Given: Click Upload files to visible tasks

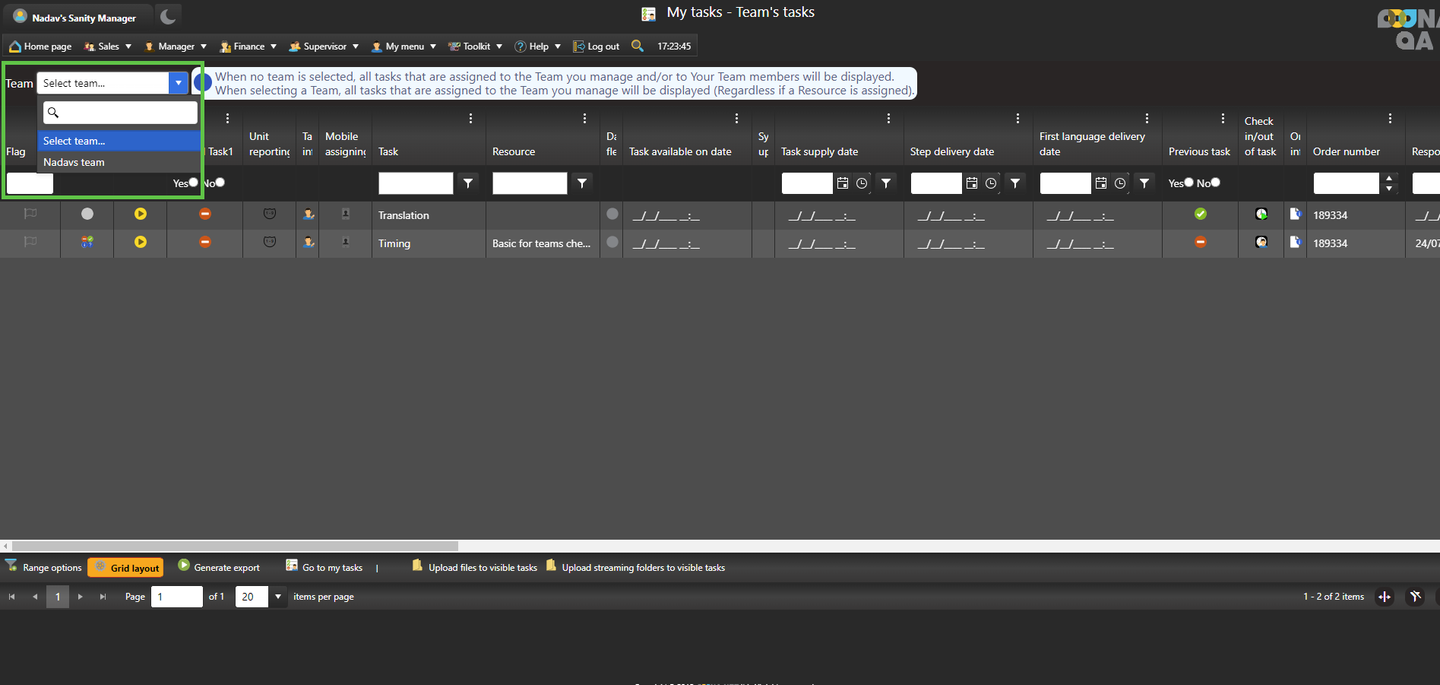Looking at the screenshot, I should coord(475,567).
